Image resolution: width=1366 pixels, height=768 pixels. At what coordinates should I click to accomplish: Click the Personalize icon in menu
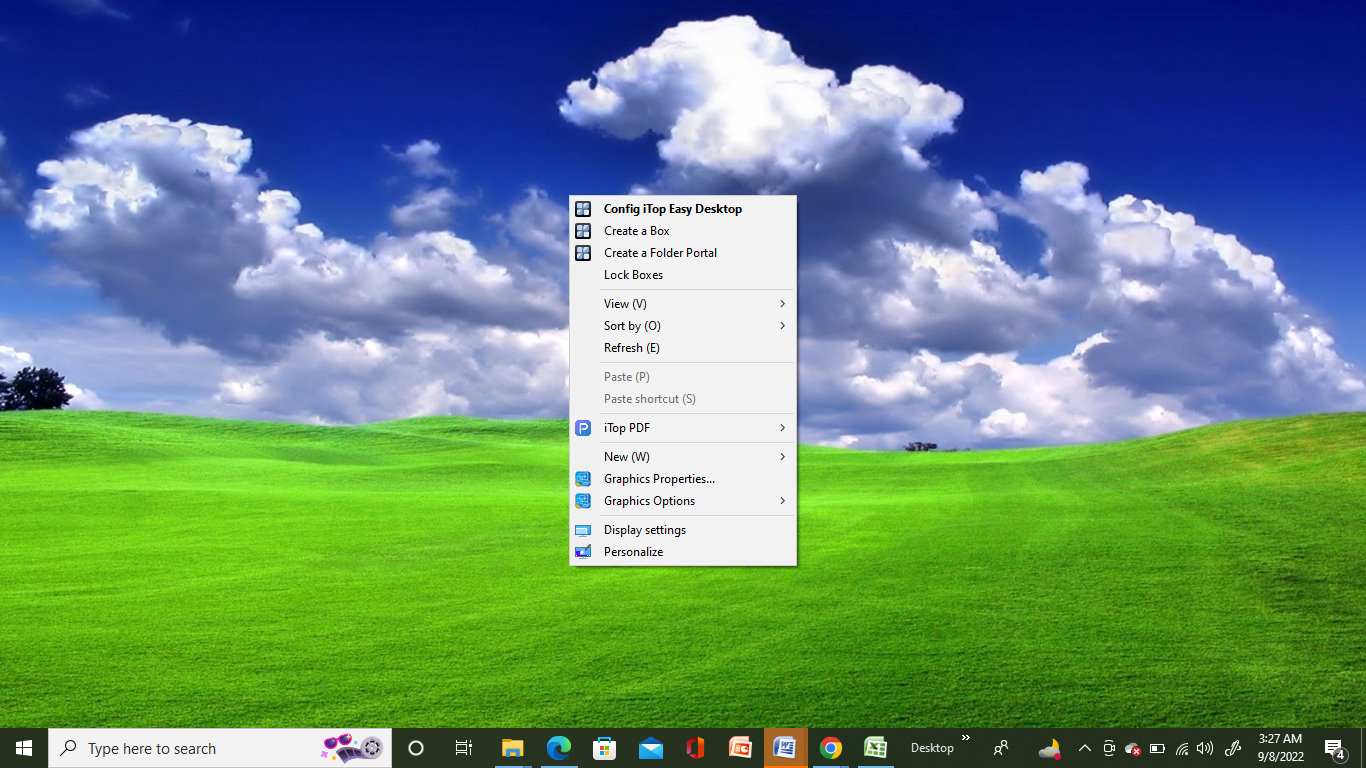pyautogui.click(x=583, y=552)
